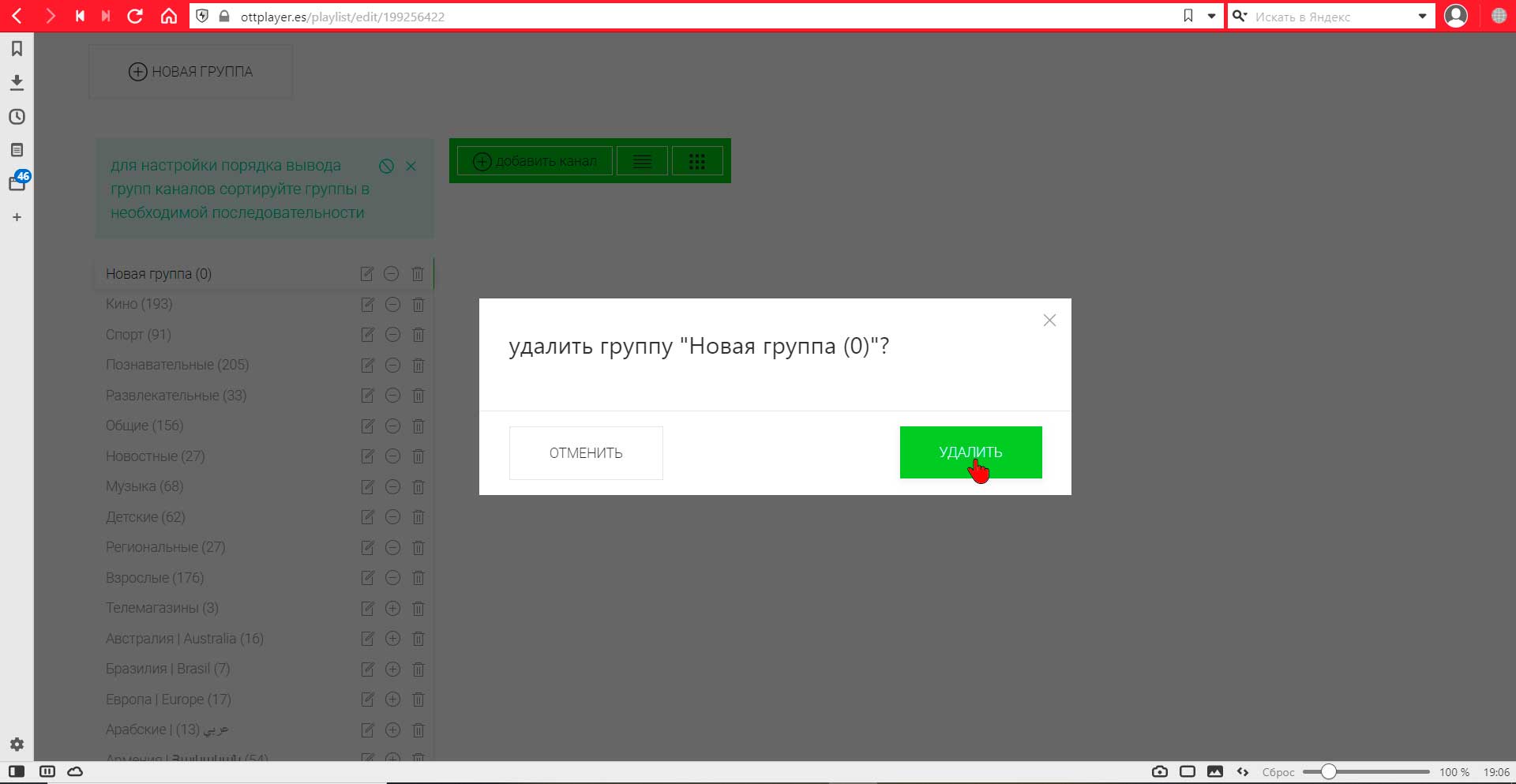Reload the page

[135, 16]
